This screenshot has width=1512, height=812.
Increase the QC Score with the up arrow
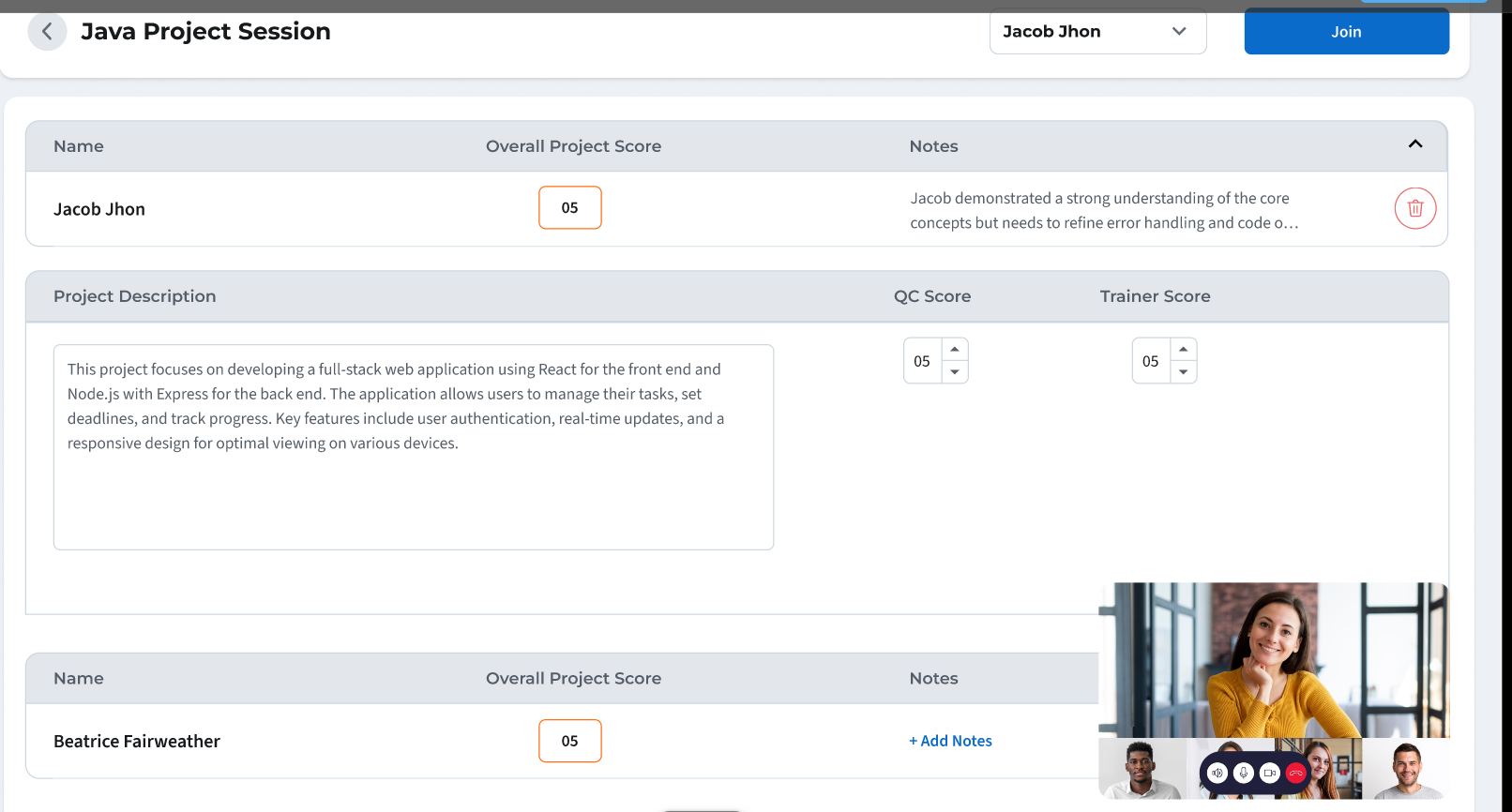(x=955, y=349)
